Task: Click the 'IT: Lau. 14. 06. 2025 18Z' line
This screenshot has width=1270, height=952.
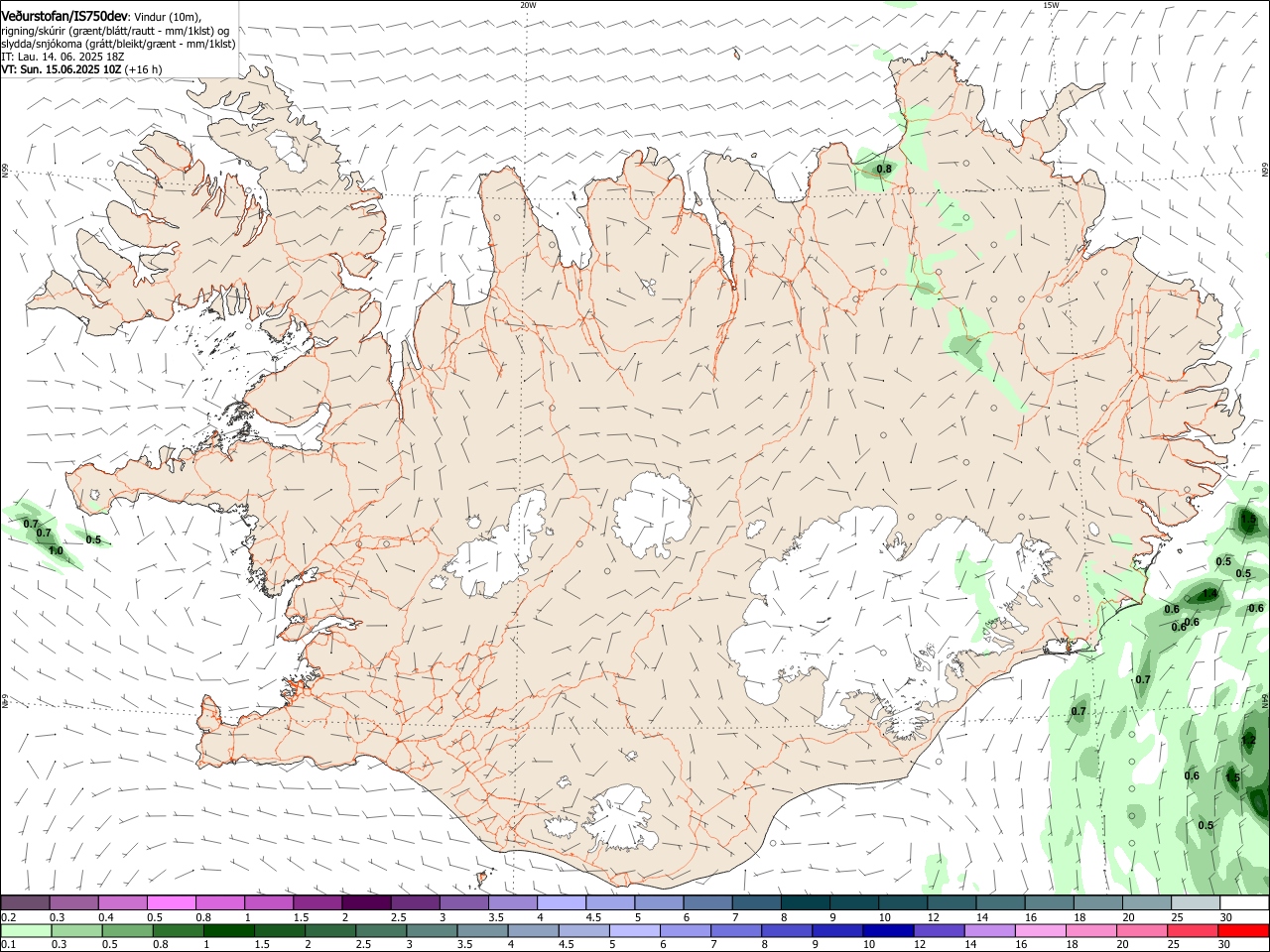Action: click(x=63, y=58)
